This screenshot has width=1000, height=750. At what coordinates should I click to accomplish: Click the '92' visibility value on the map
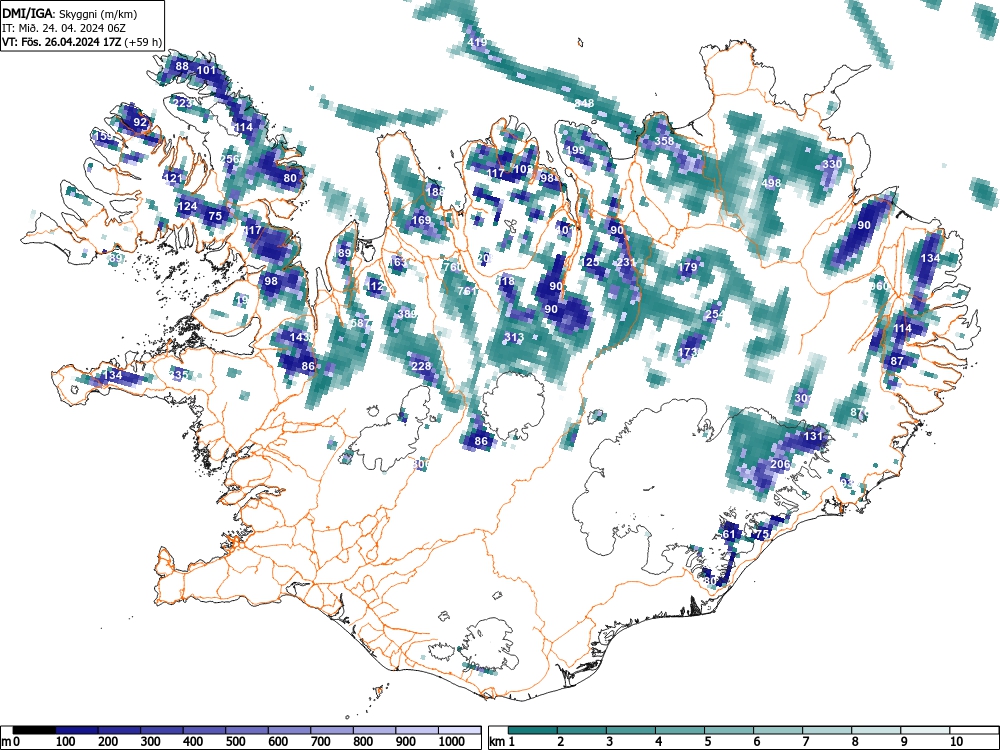(140, 122)
